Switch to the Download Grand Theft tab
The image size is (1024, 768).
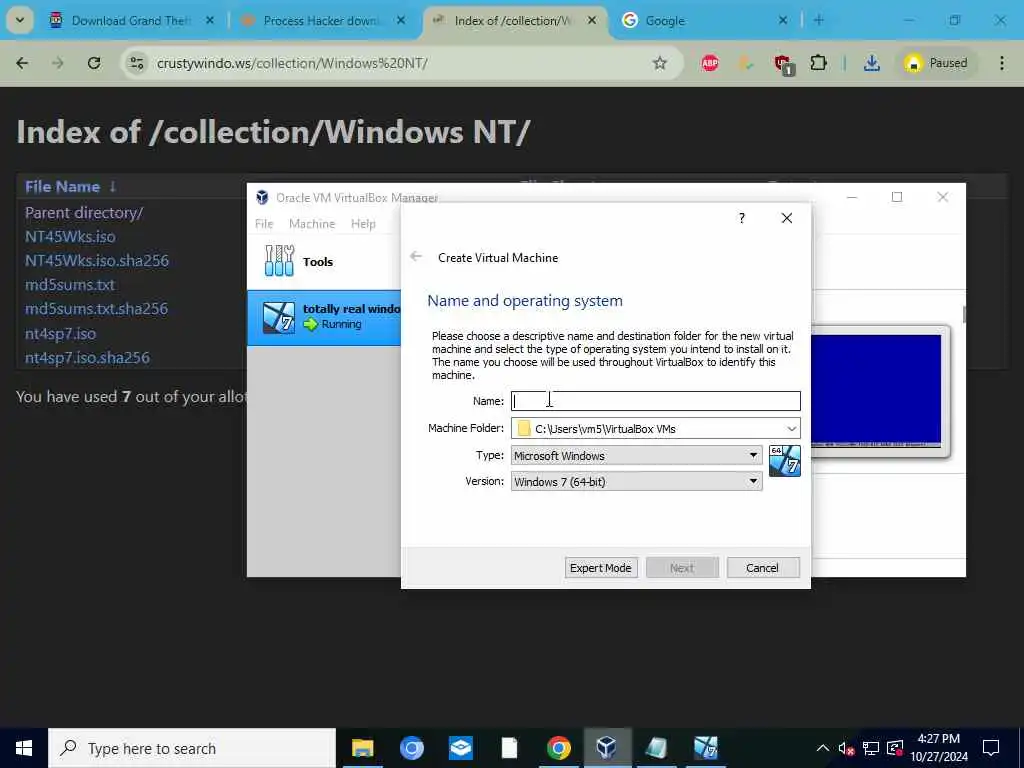point(131,21)
